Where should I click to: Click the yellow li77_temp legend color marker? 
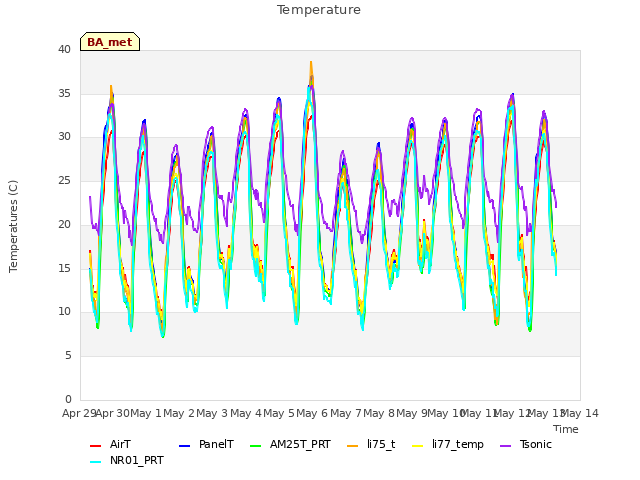click(x=418, y=446)
